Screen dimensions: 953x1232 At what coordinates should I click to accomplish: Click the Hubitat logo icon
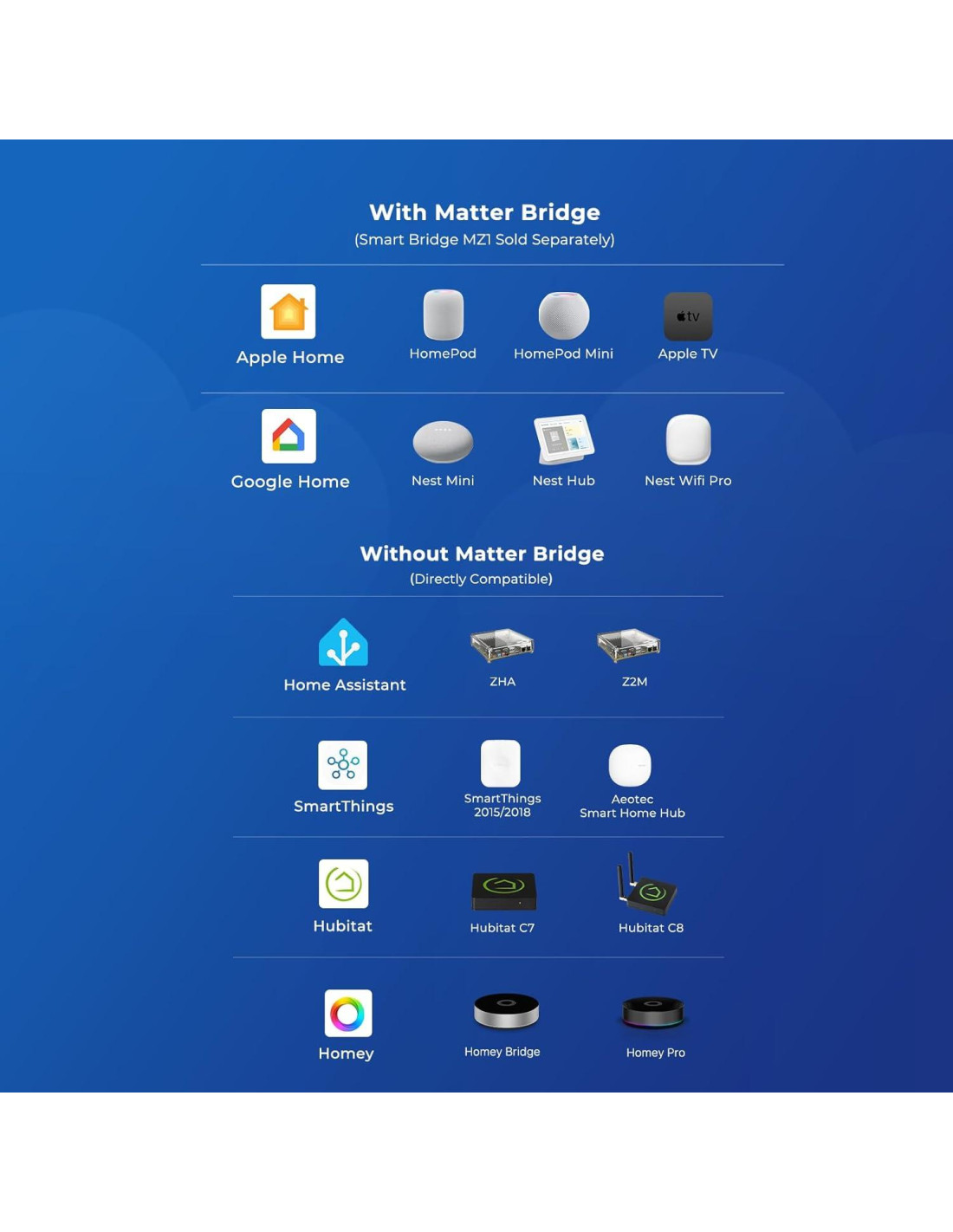tap(343, 884)
